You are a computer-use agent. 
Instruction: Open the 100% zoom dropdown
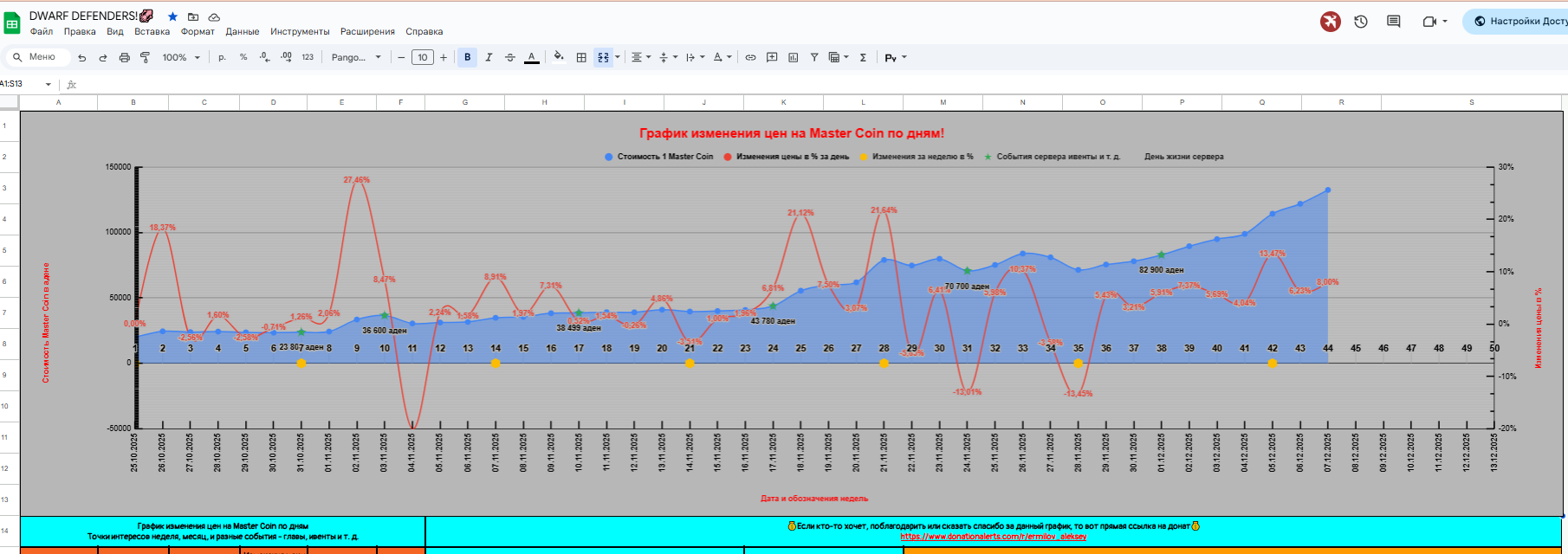pyautogui.click(x=181, y=57)
